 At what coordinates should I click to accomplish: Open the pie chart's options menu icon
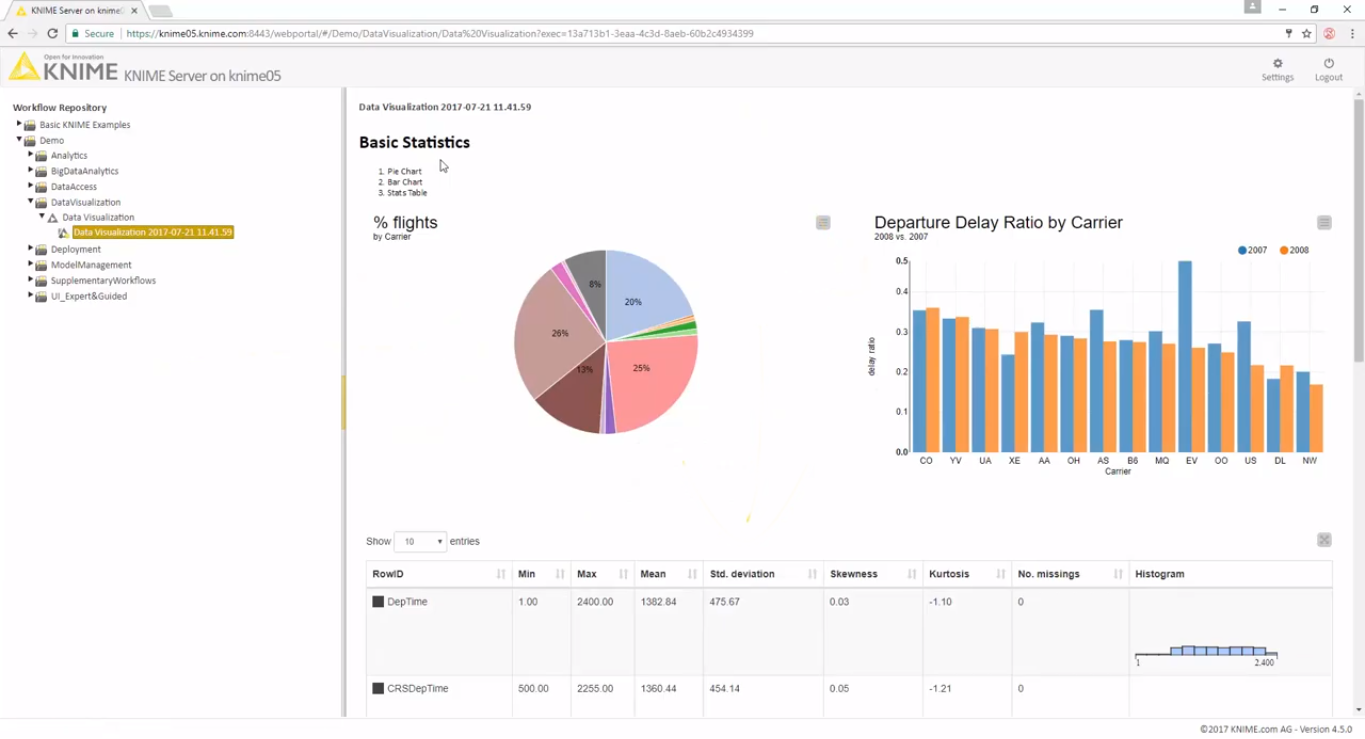coord(822,222)
